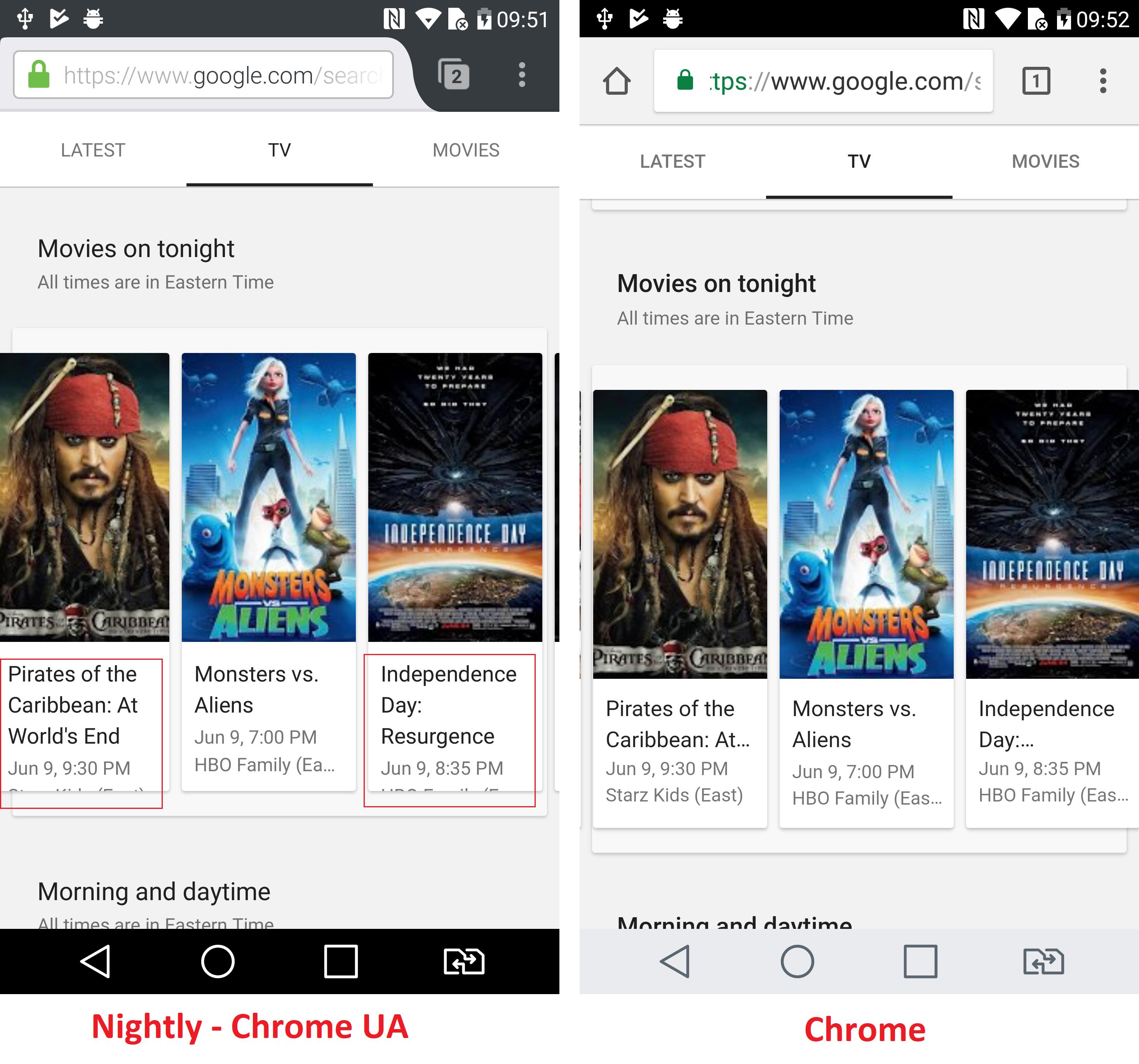
Task: Tap the 'Monsters vs. Aliens' title in Nightly
Action: tap(256, 690)
